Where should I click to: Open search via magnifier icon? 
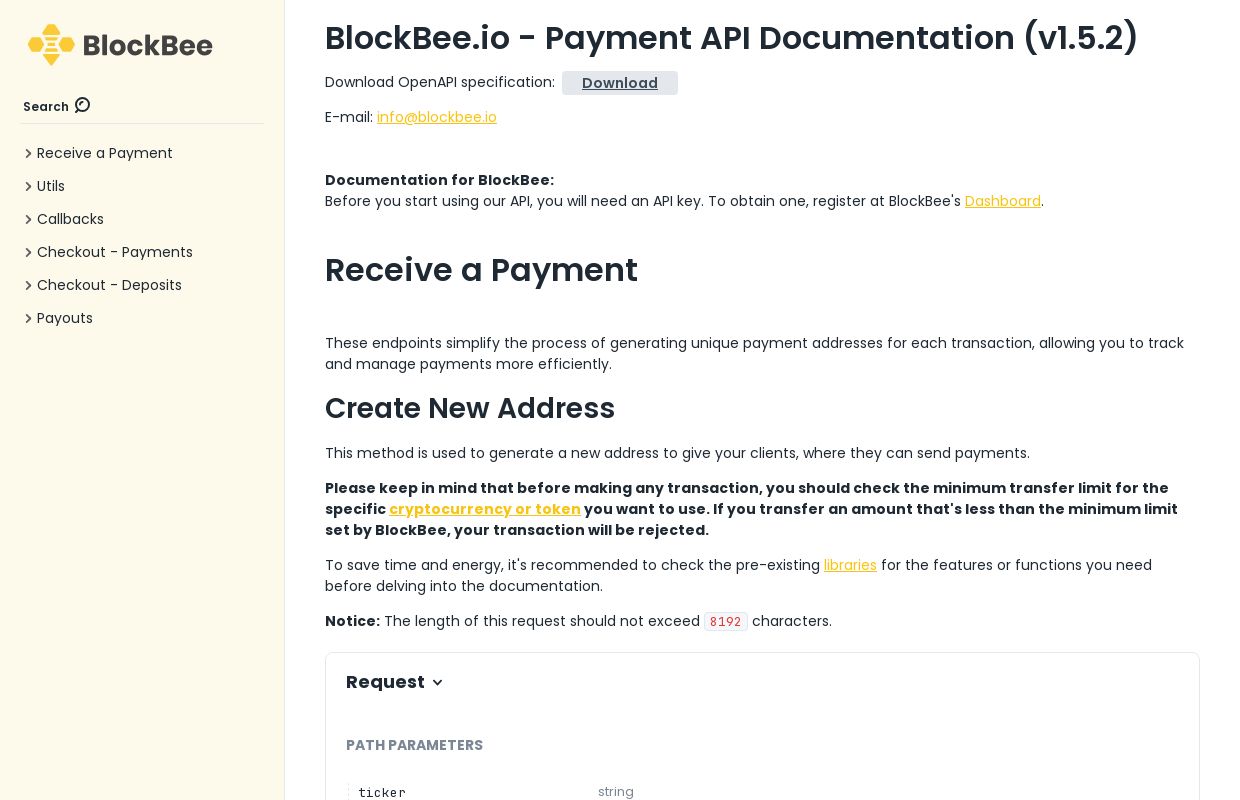coord(83,105)
